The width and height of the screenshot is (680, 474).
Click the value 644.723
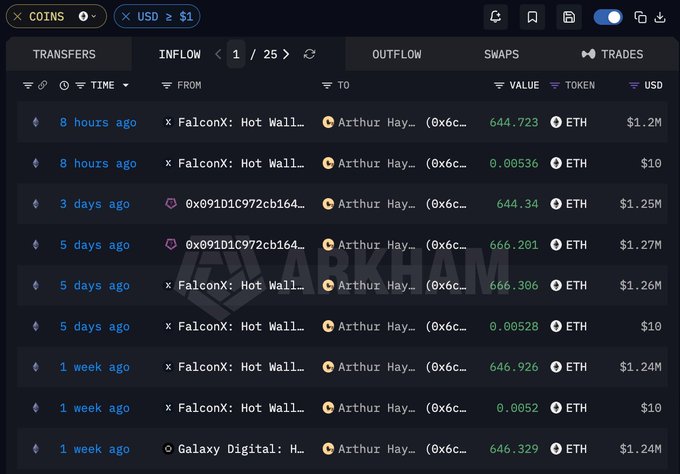514,122
